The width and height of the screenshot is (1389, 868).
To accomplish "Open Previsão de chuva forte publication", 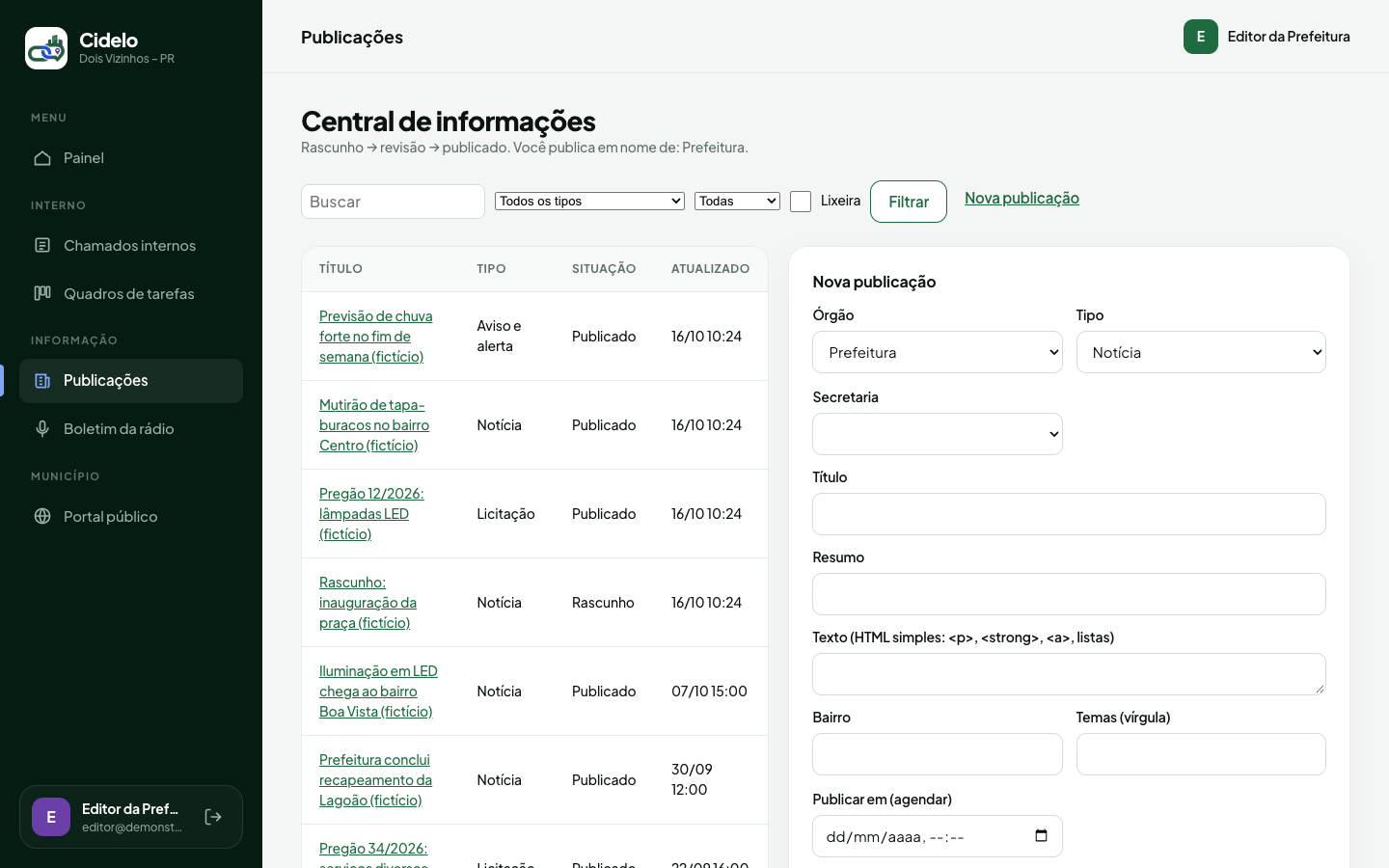I will point(376,337).
